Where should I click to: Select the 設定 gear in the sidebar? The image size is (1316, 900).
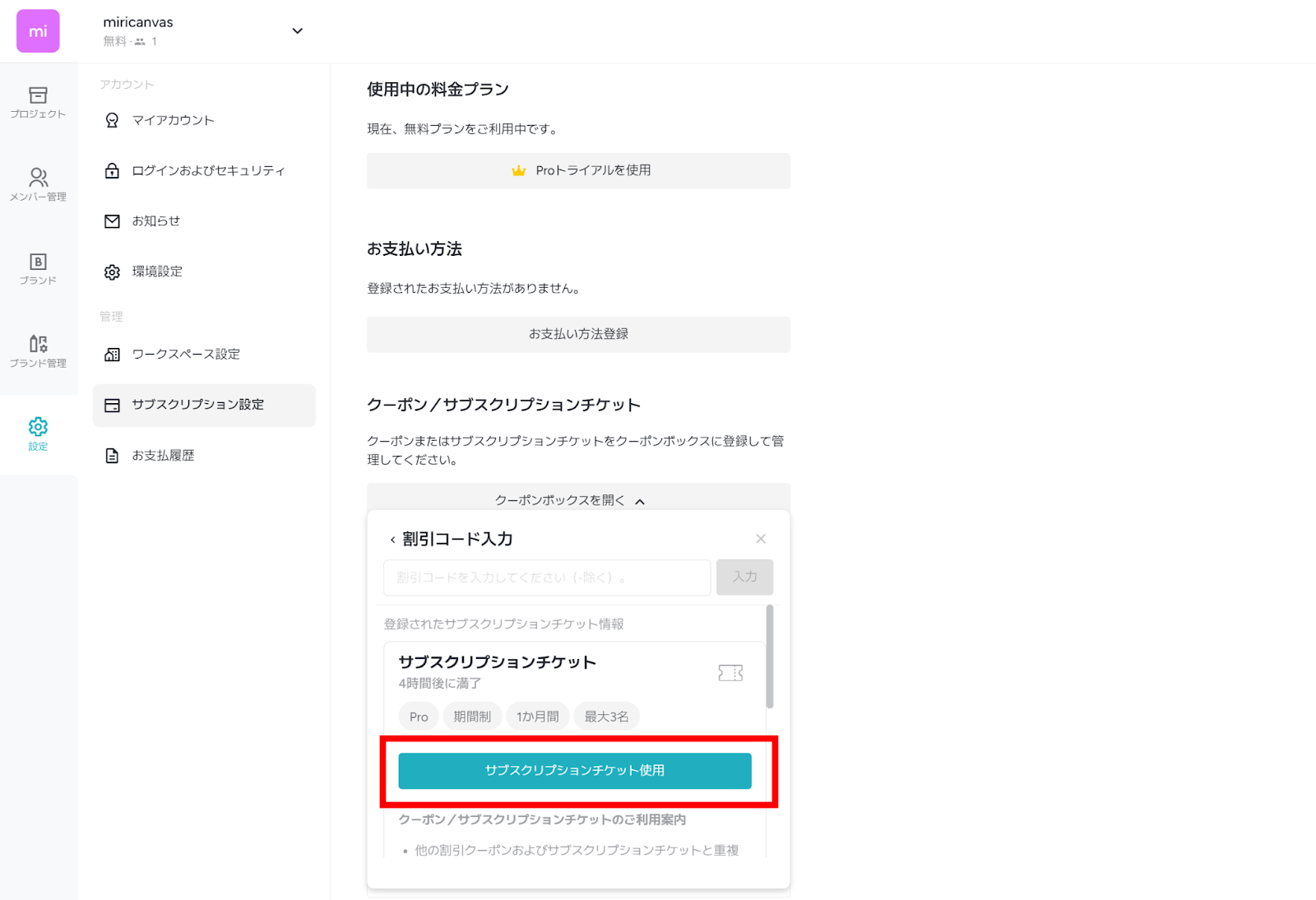(38, 434)
